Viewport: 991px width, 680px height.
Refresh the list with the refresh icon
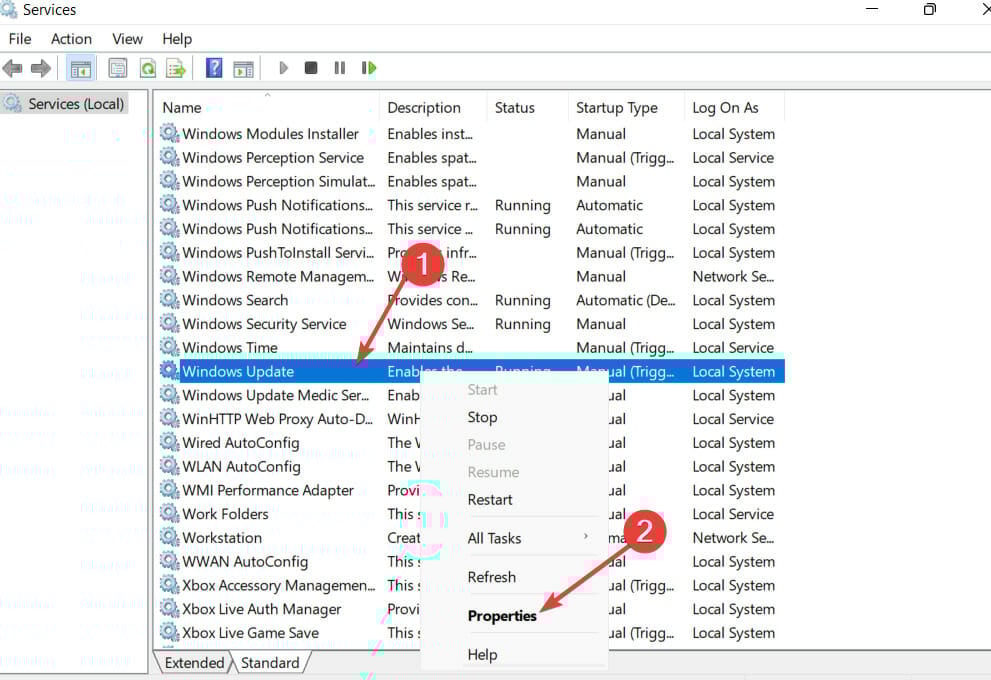click(146, 67)
